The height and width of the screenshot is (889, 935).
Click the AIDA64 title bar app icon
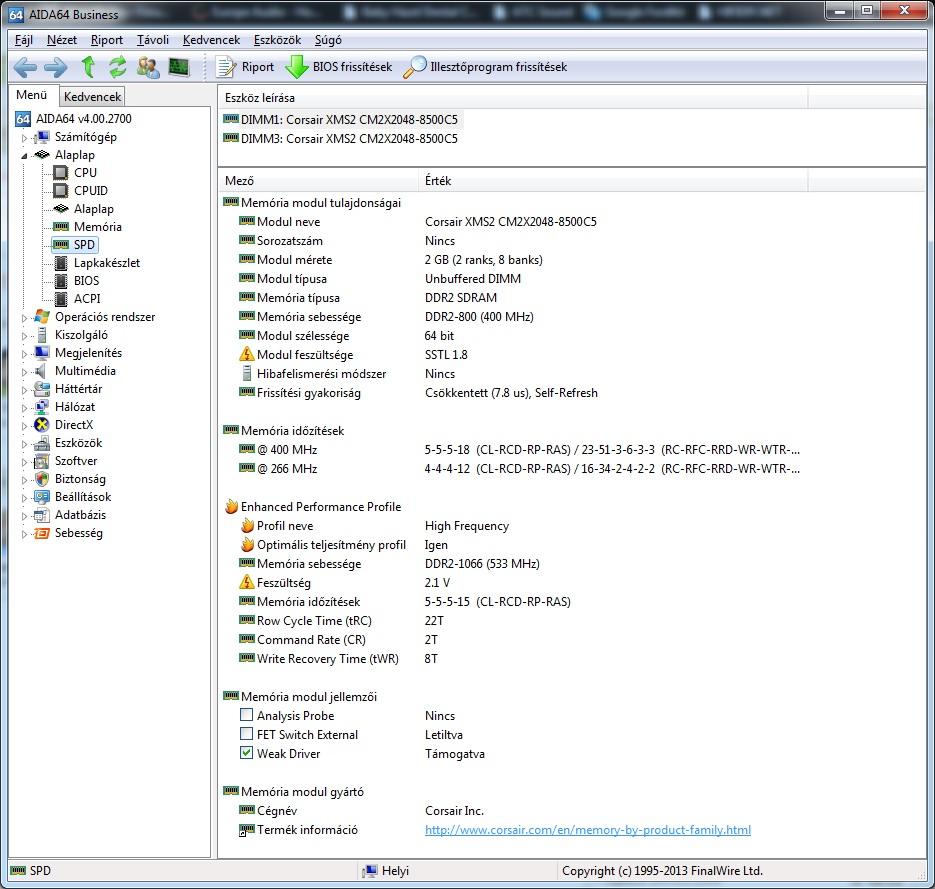pyautogui.click(x=17, y=14)
